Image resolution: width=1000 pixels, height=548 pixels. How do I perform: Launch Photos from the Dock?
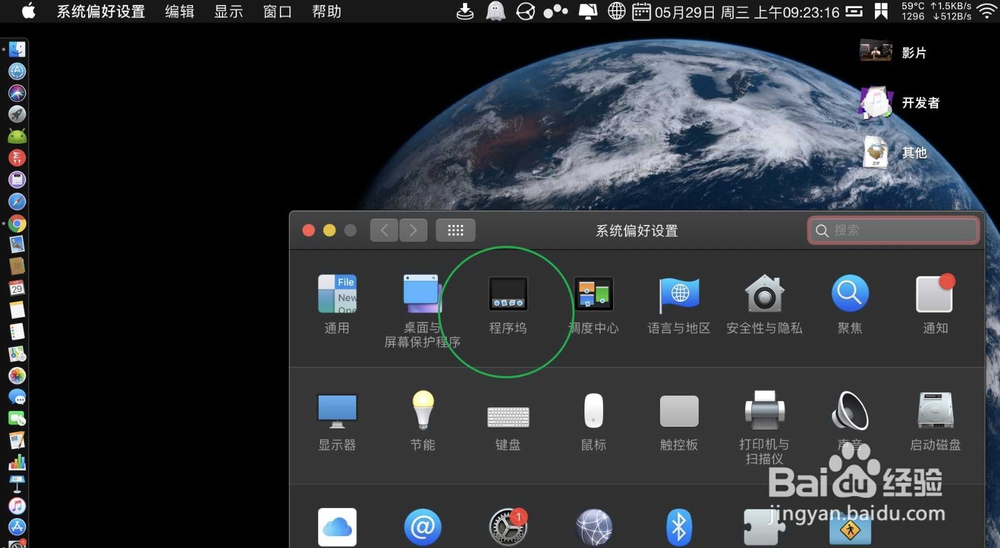pyautogui.click(x=17, y=375)
